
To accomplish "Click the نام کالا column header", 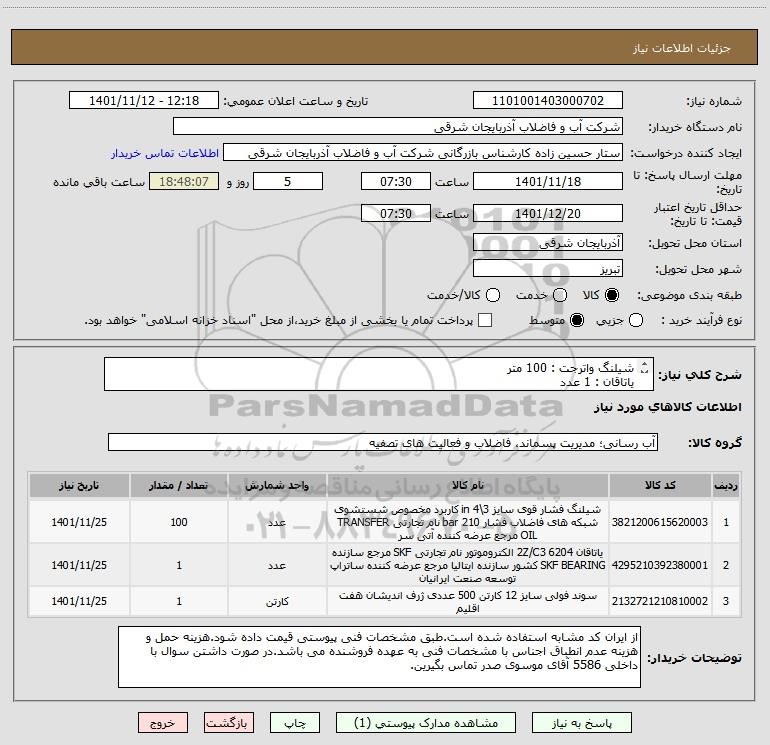I will (468, 486).
